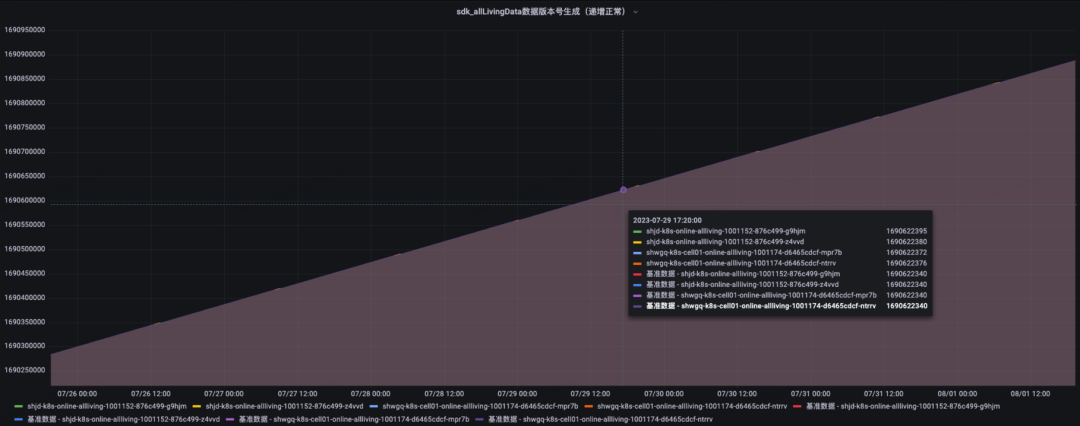The height and width of the screenshot is (426, 1080).
Task: Click blue legend icon of 基准数据 shjd z4vvd
Action: click(18, 420)
